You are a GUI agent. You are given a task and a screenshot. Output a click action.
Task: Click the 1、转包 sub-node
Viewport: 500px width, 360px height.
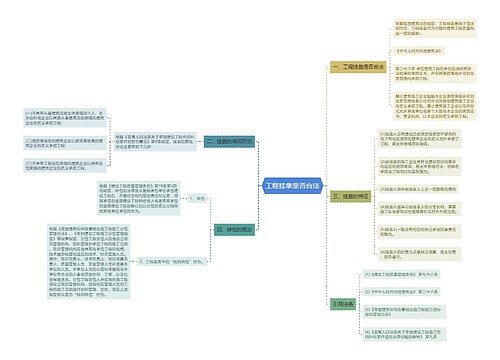[197, 198]
